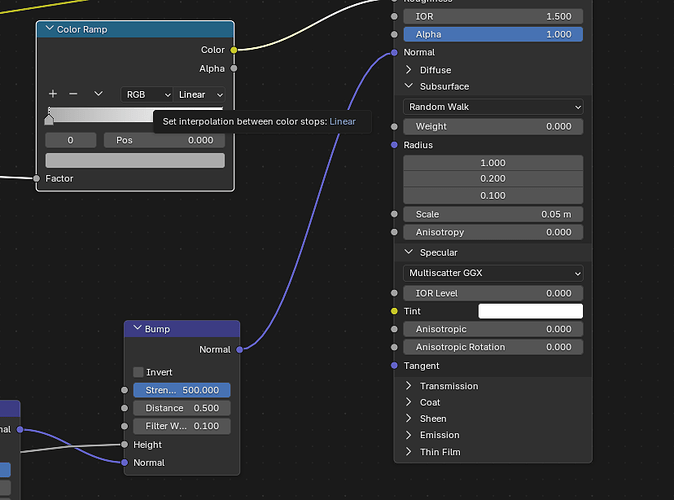Click the Color Ramp Factor input socket
Screen dimensions: 674x500
click(x=37, y=178)
